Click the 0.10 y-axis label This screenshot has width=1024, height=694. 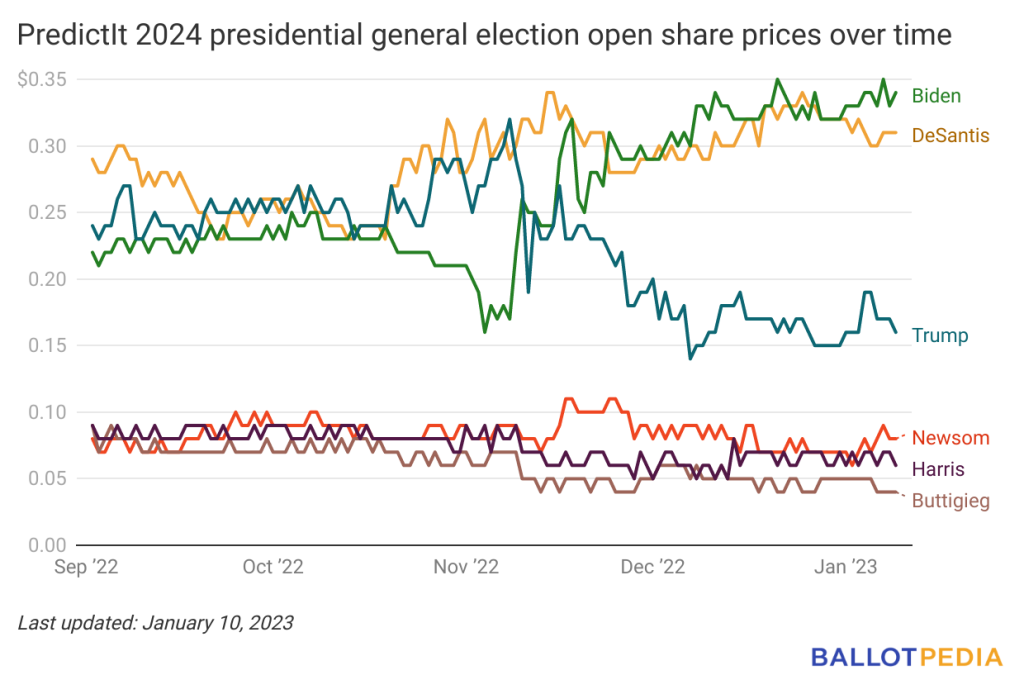[47, 413]
